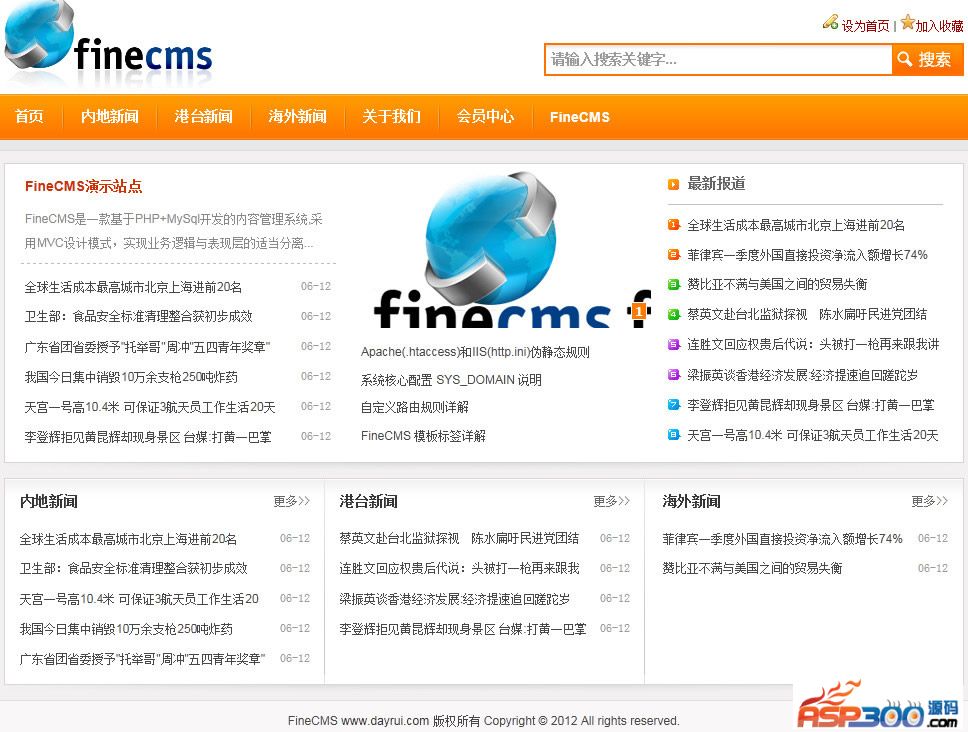Open 广东省团委 article in FineCMS演示站点 list
The width and height of the screenshot is (968, 732).
click(x=148, y=347)
